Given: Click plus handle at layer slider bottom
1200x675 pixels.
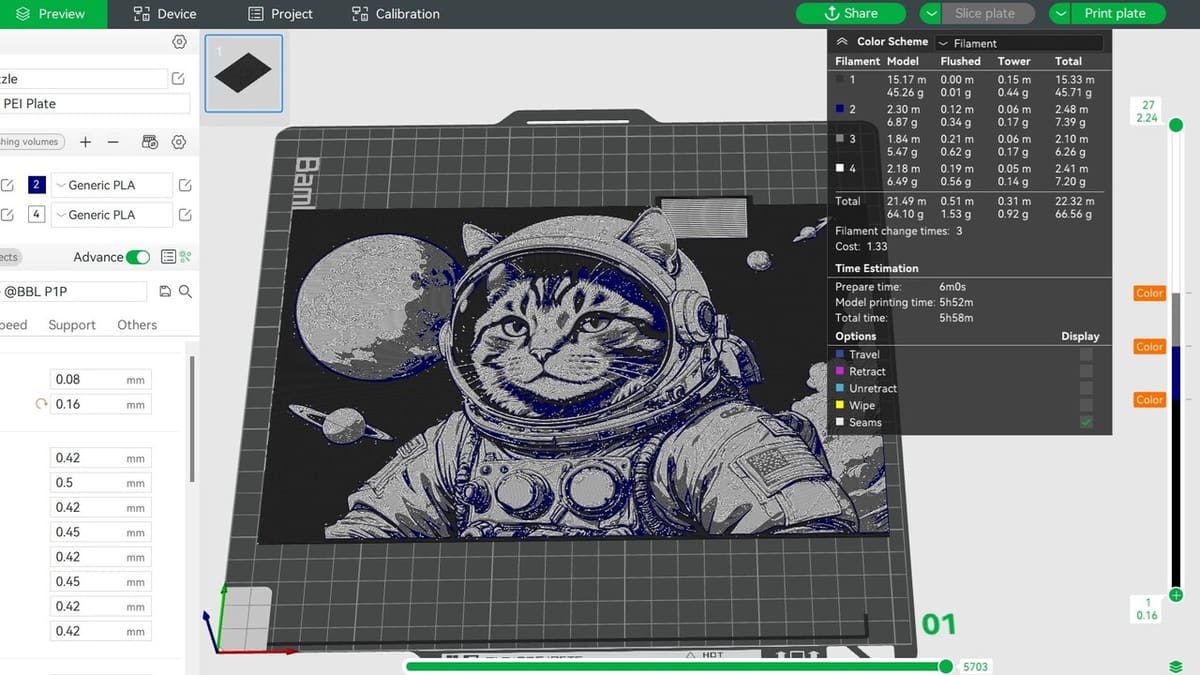Looking at the screenshot, I should click(x=1176, y=595).
